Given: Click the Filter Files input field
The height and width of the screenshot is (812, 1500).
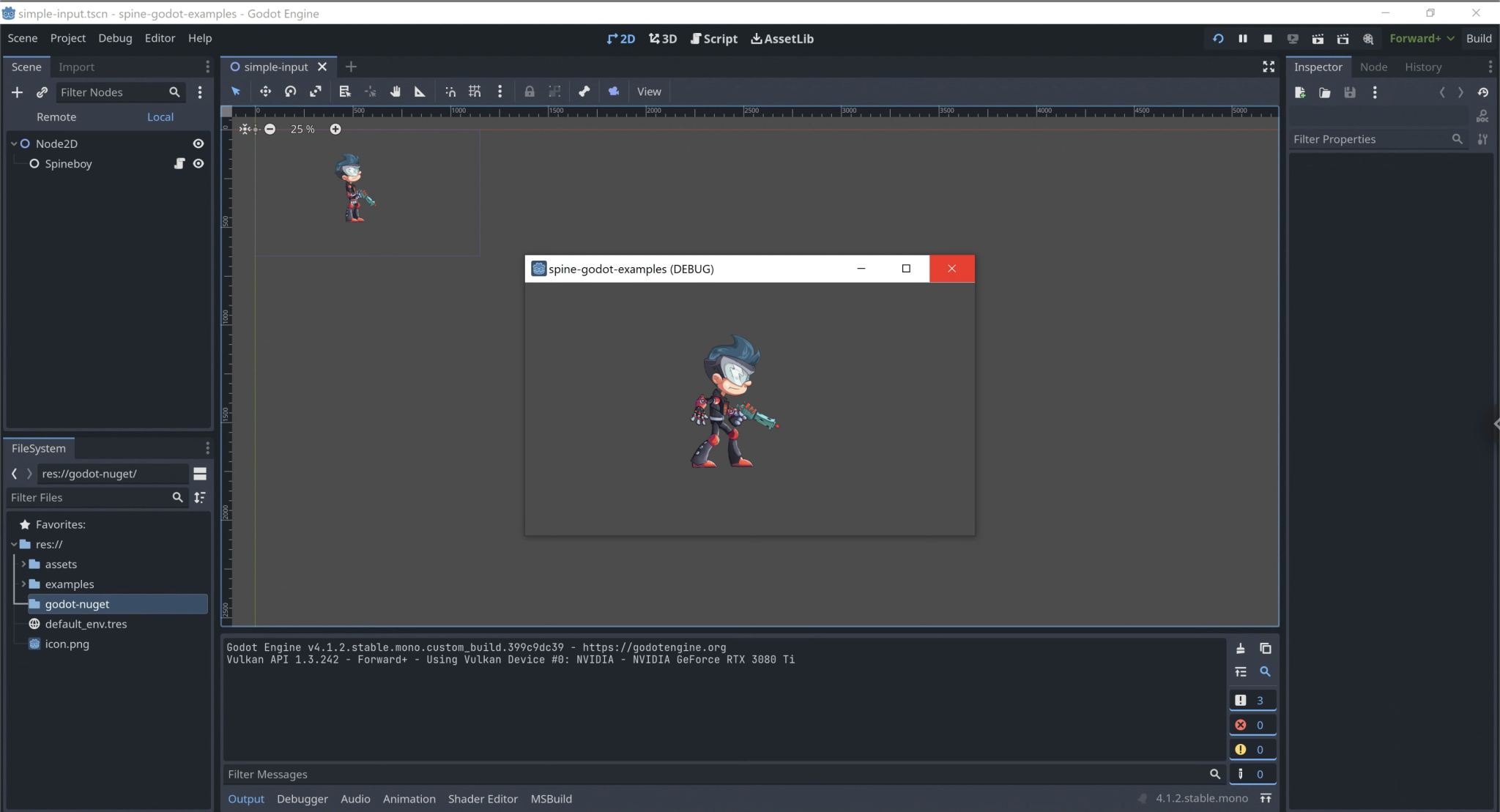Looking at the screenshot, I should (x=96, y=497).
